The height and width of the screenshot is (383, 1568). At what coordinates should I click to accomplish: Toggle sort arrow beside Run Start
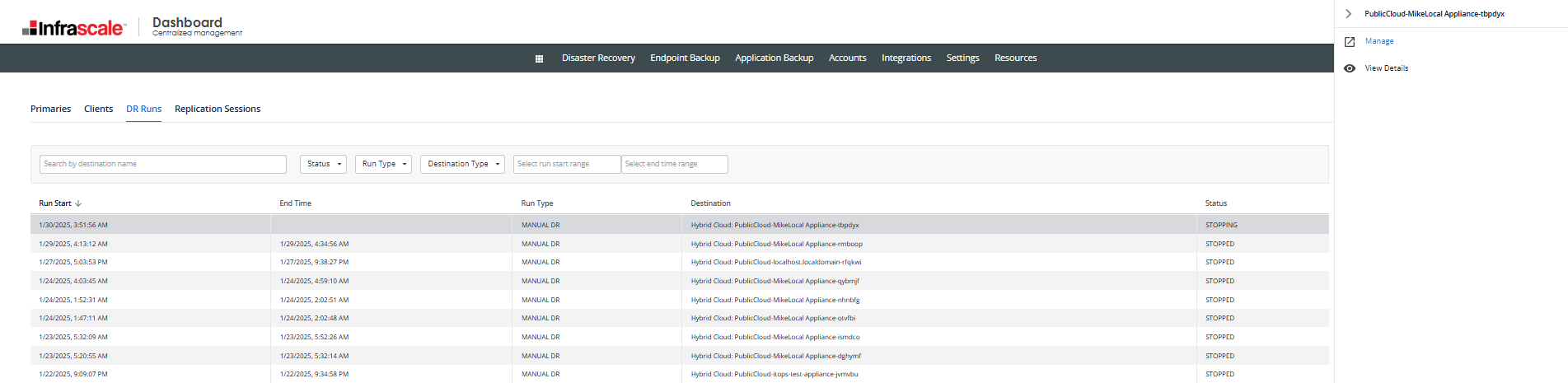78,203
